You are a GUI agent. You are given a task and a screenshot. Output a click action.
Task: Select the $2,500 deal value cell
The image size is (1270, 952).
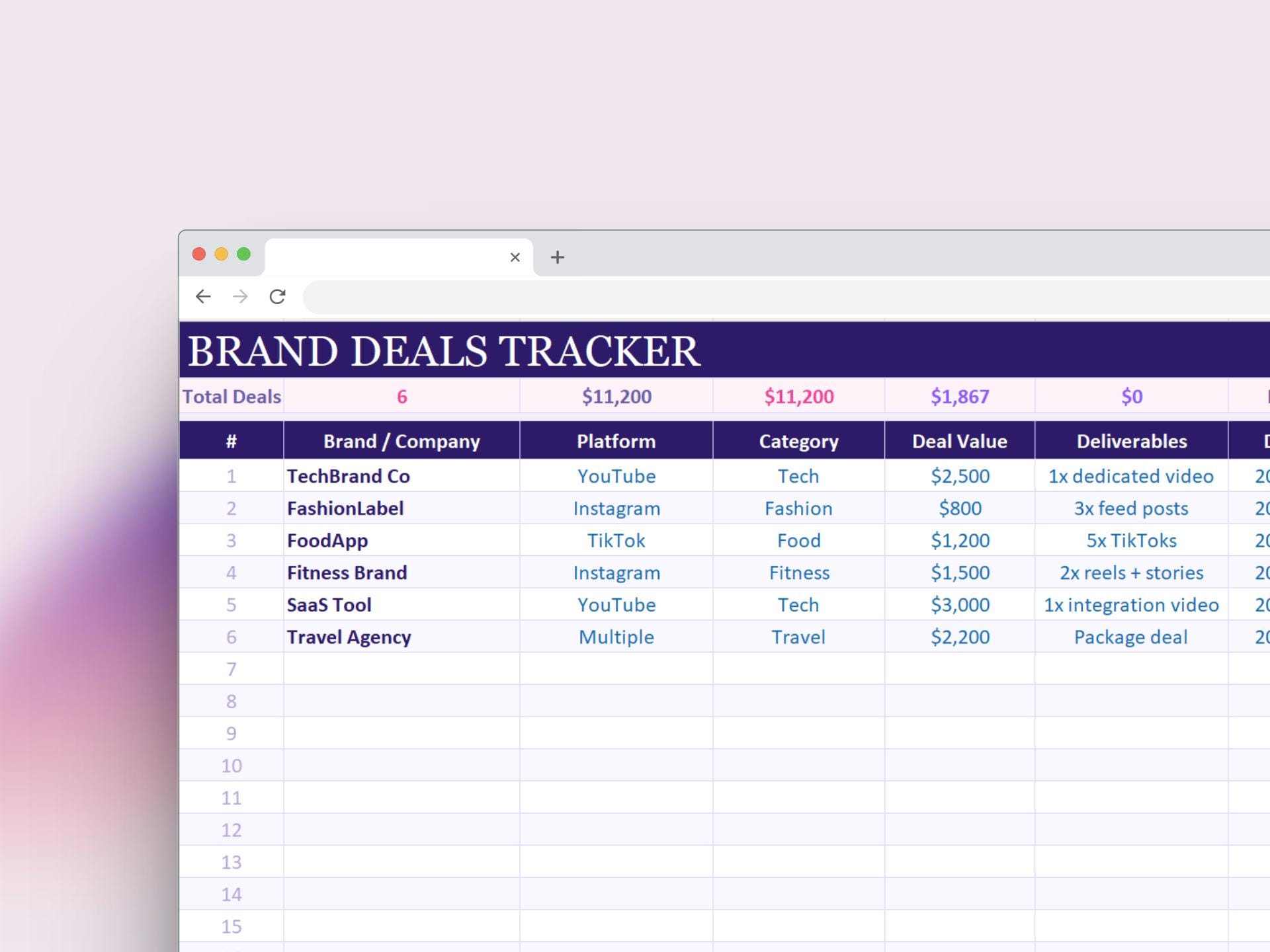(x=960, y=476)
